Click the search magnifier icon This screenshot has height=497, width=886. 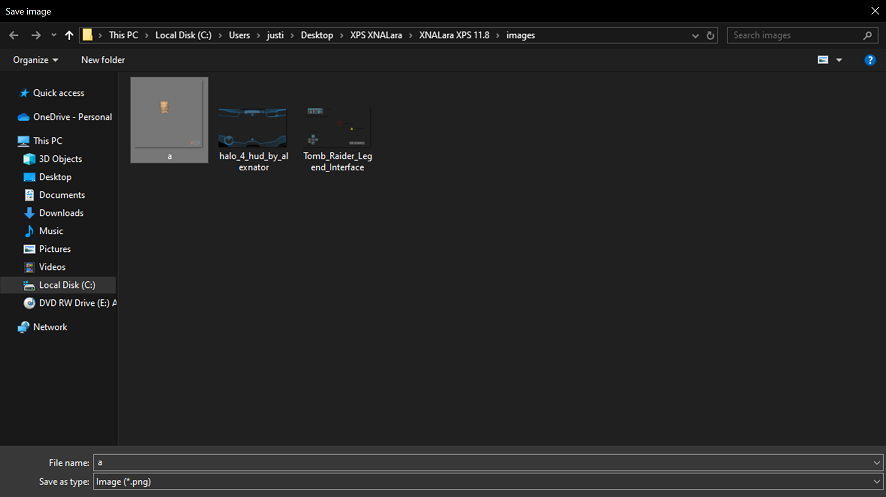(867, 35)
